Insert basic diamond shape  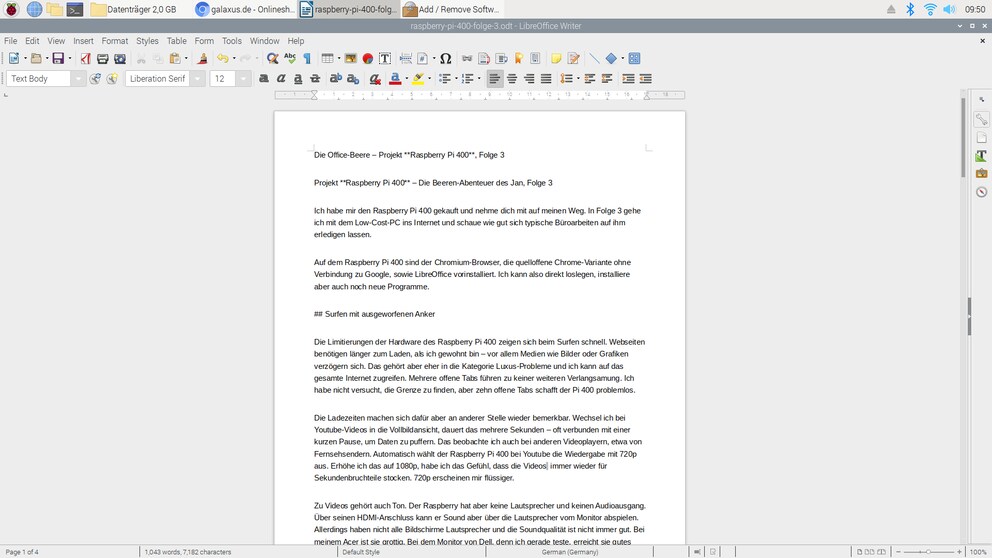[x=611, y=58]
